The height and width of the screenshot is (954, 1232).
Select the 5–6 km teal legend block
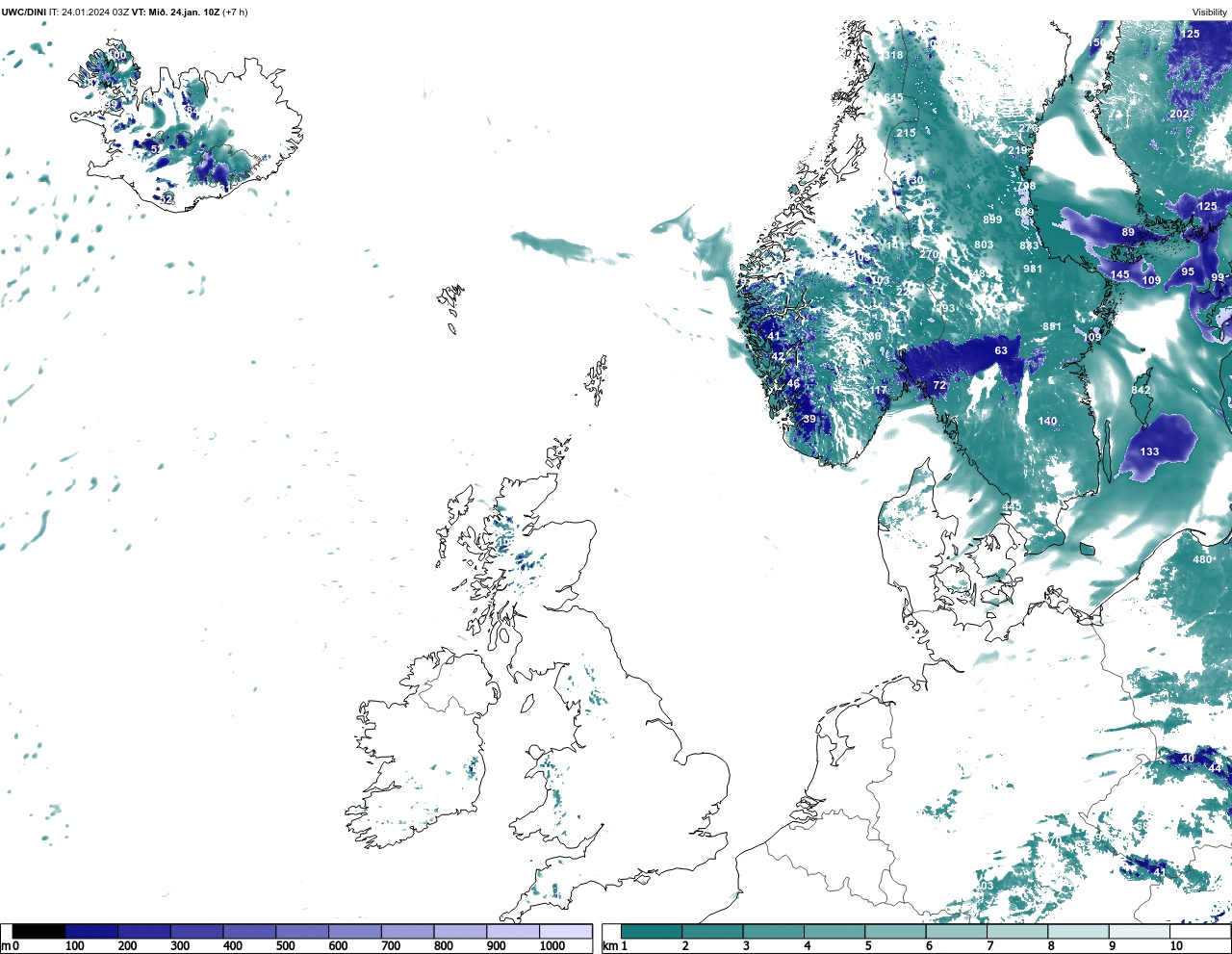coord(895,931)
